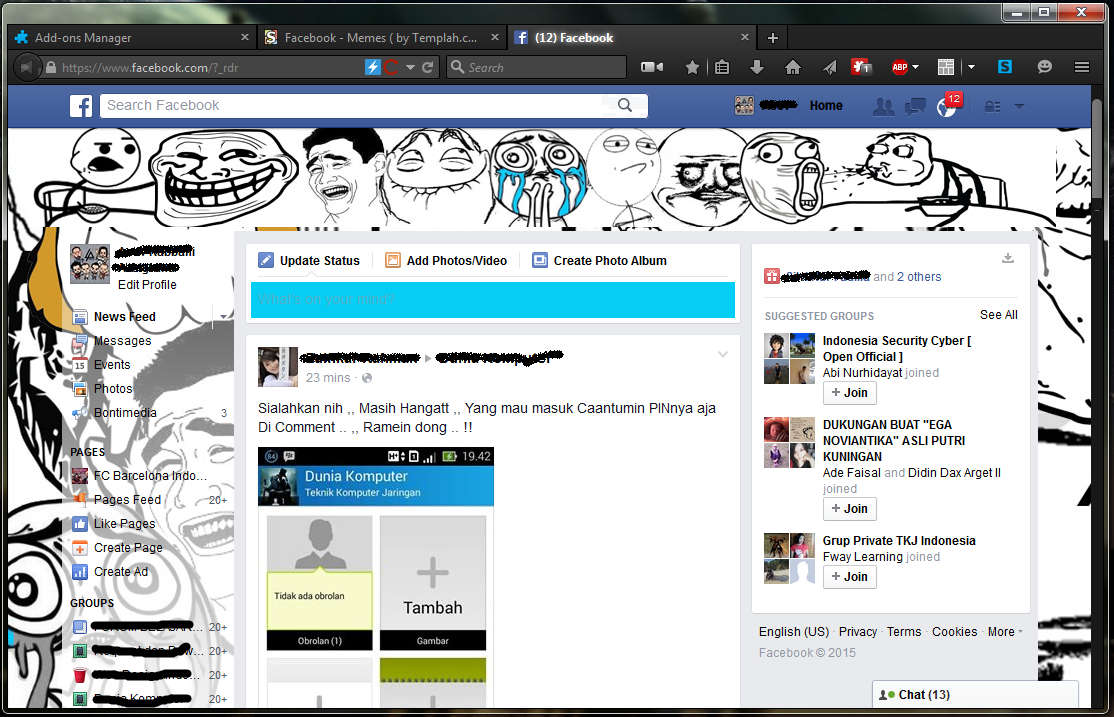Open Like Pages in sidebar

[124, 524]
